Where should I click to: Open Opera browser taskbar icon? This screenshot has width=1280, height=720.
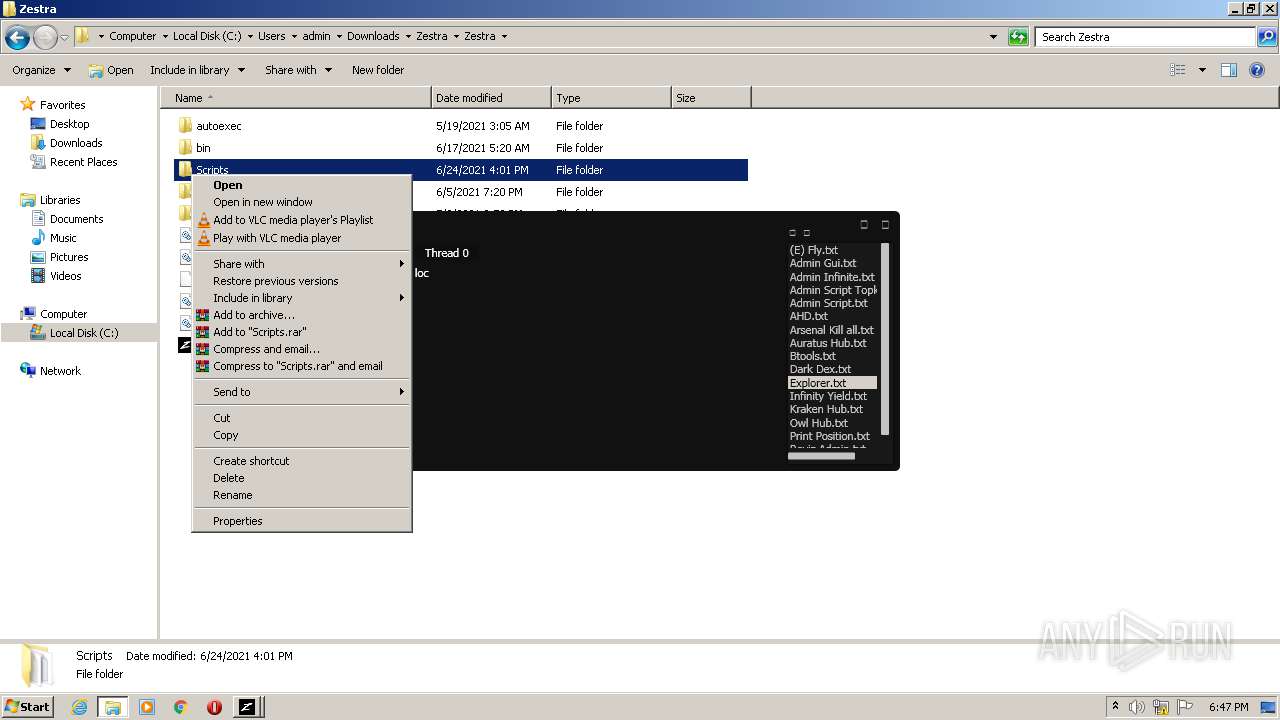tap(214, 707)
